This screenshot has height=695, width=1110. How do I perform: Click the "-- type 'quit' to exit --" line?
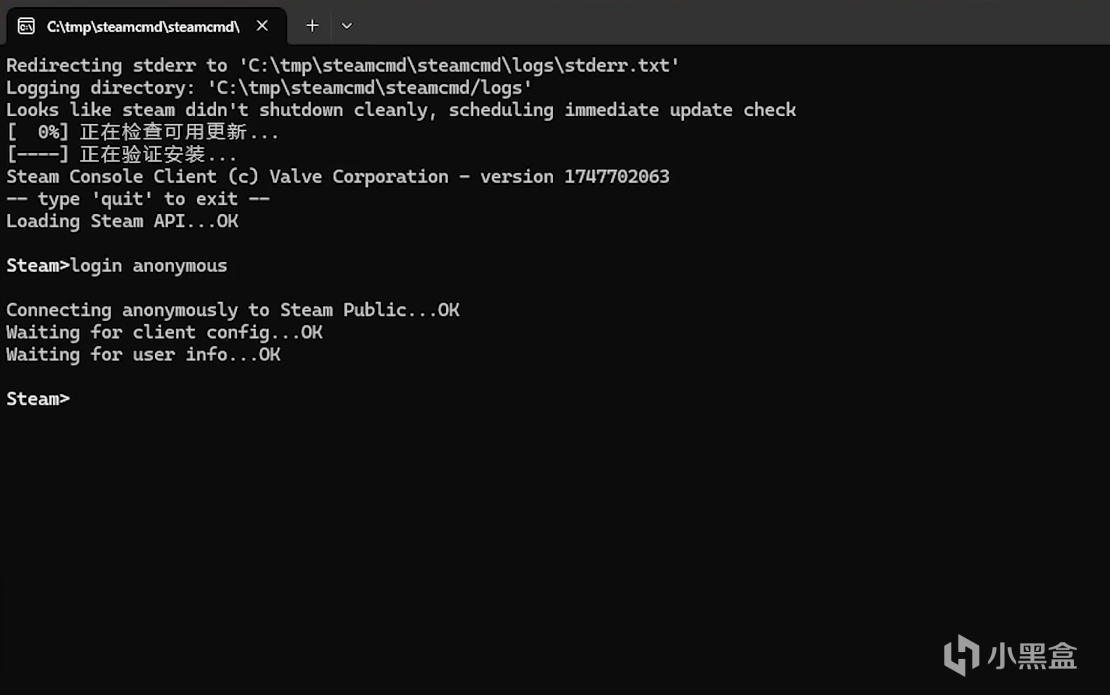pos(138,199)
